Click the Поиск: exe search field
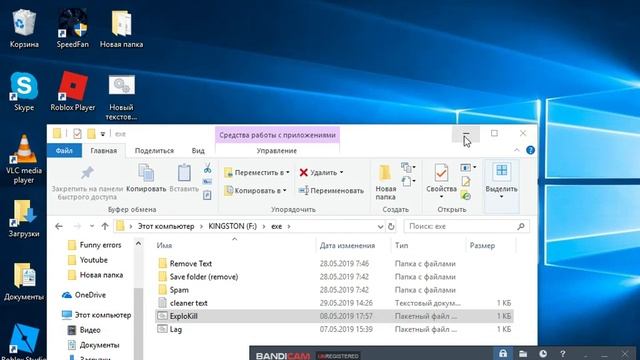Screen dimensions: 640x360 pos(466,226)
